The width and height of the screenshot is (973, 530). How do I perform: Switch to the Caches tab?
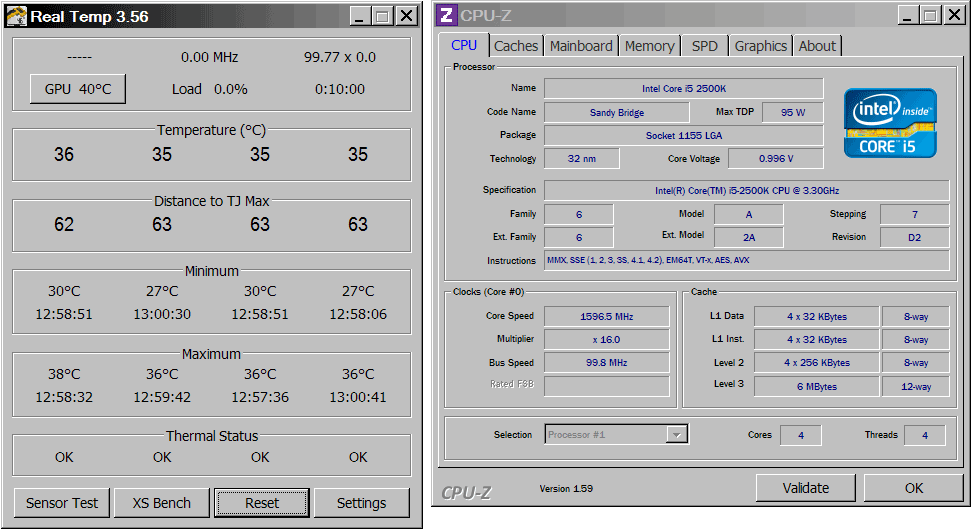point(516,46)
